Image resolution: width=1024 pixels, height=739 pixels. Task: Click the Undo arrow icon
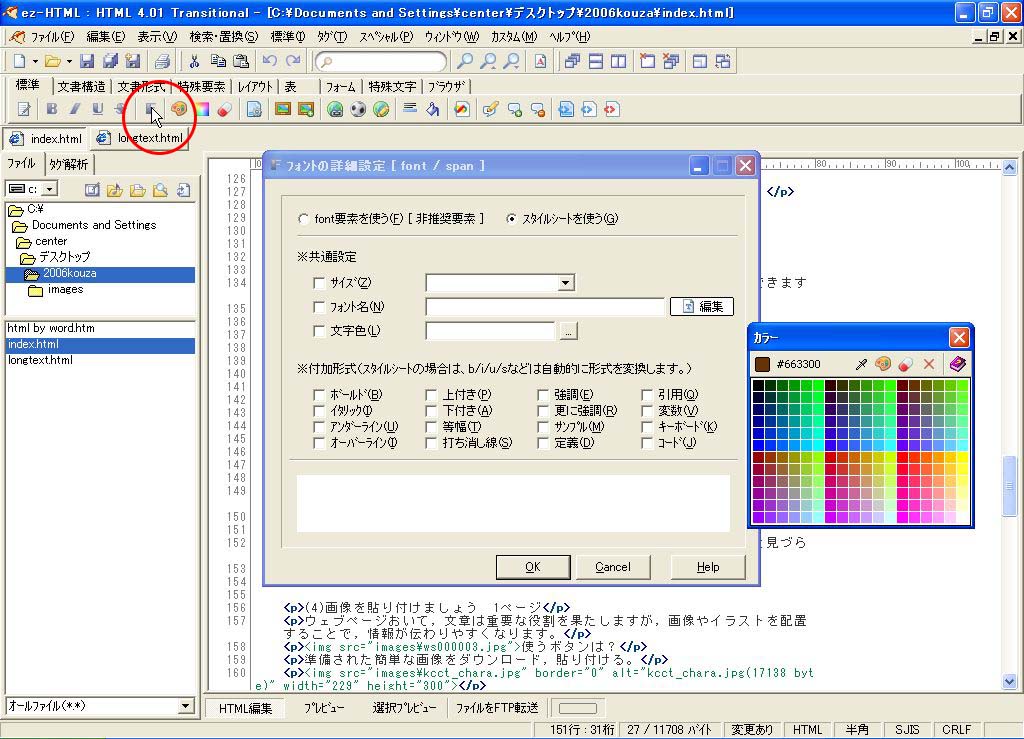tap(269, 61)
